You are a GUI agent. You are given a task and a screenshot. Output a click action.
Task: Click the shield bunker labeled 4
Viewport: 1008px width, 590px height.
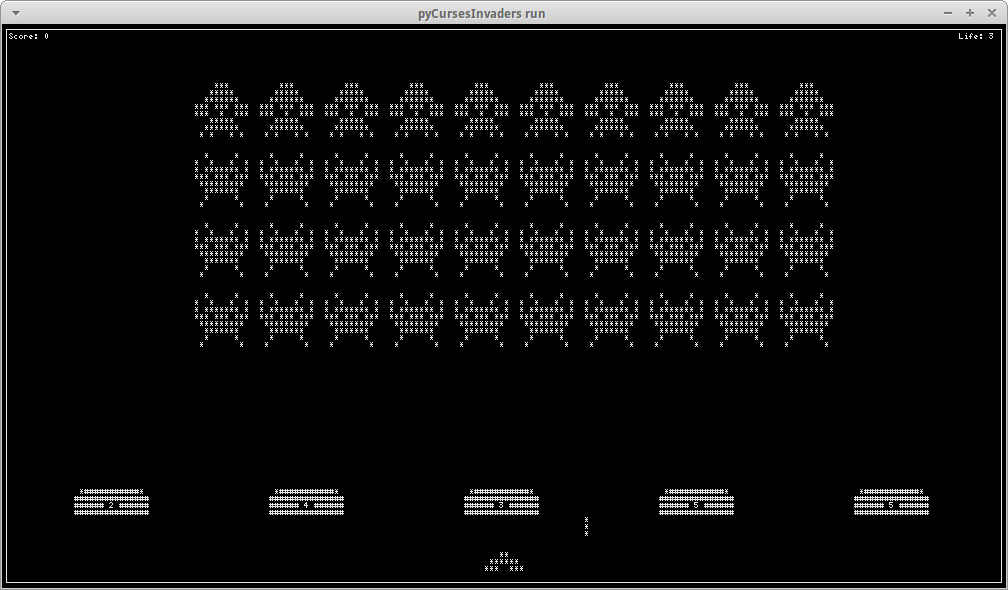point(306,502)
